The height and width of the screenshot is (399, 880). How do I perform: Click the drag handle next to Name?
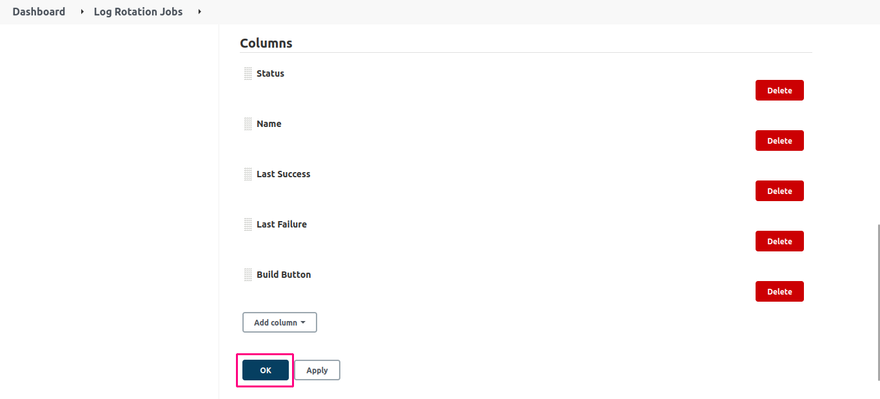coord(248,124)
